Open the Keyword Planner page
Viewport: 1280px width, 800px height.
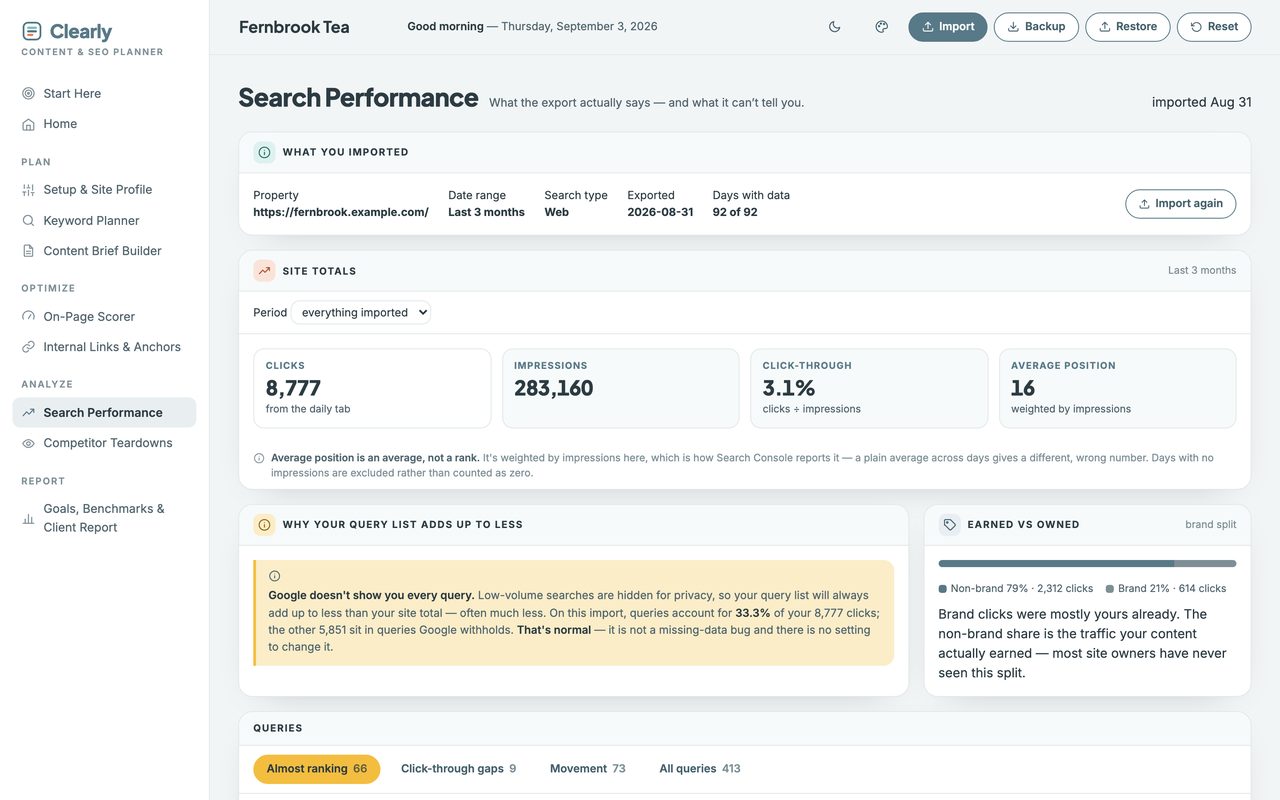pos(104,221)
